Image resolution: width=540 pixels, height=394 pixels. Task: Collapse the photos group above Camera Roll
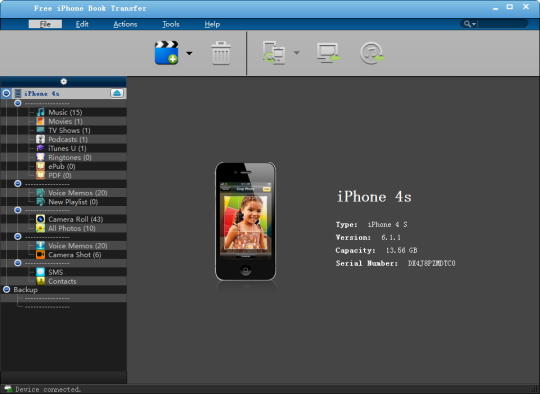(x=18, y=210)
